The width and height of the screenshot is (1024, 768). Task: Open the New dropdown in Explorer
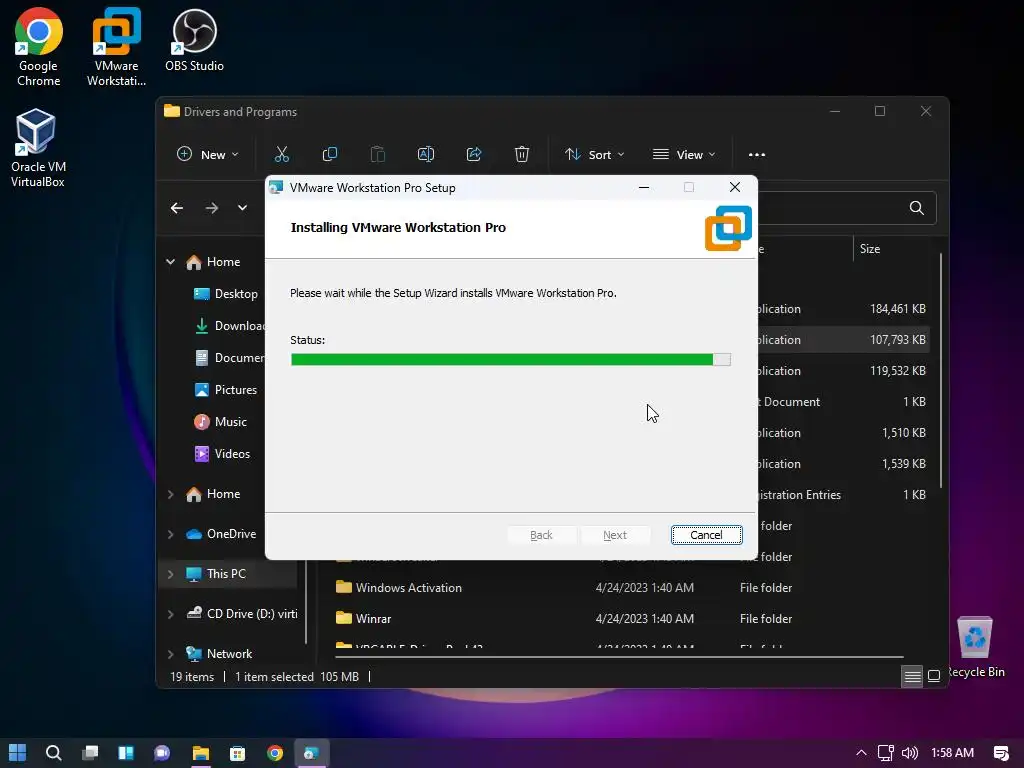(208, 155)
